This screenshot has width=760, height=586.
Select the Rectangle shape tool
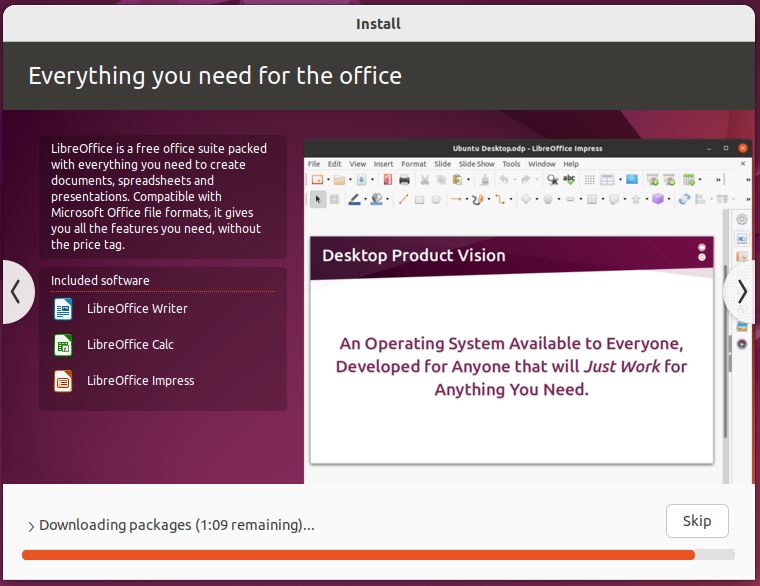(420, 200)
